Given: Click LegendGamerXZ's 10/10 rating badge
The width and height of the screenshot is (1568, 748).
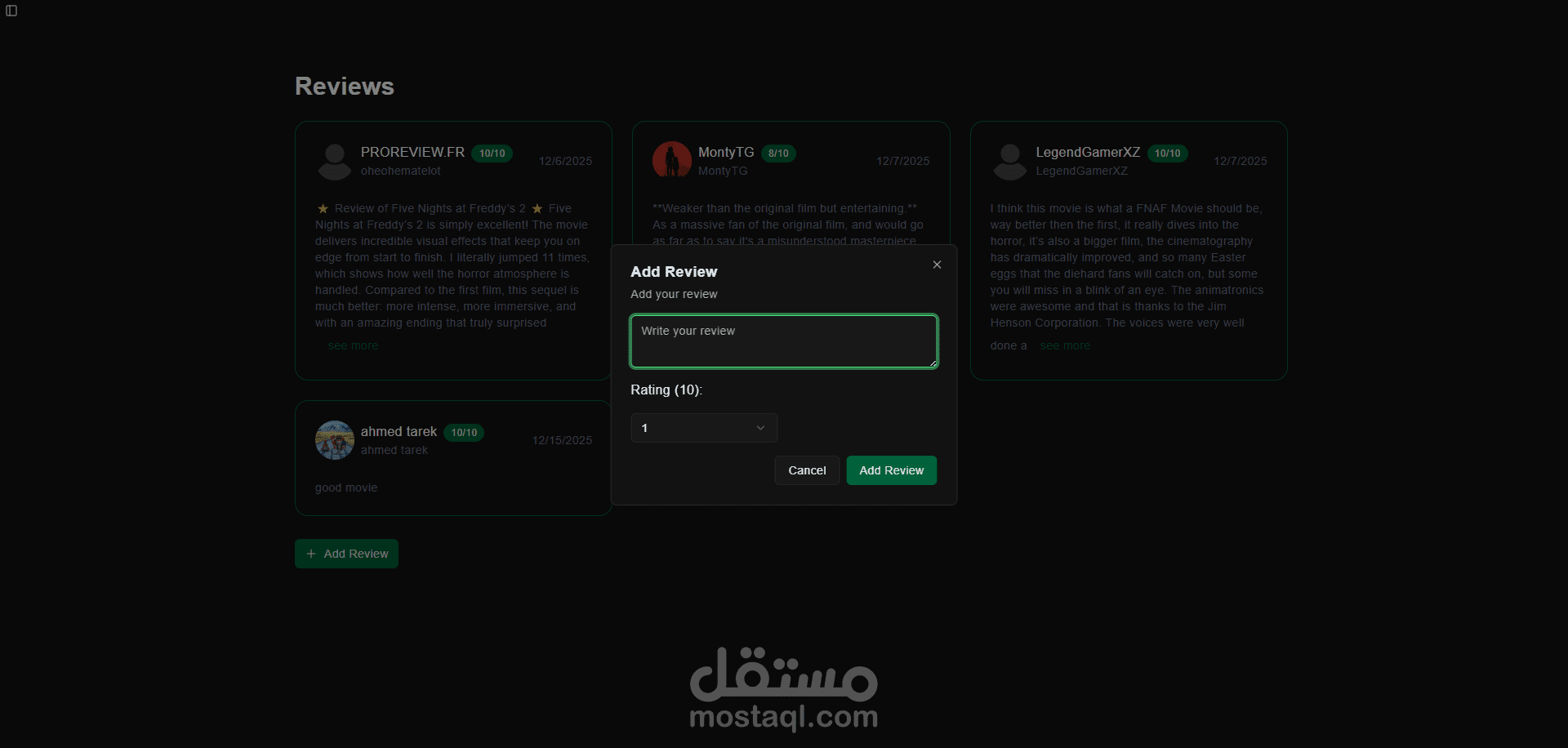Looking at the screenshot, I should tap(1168, 153).
